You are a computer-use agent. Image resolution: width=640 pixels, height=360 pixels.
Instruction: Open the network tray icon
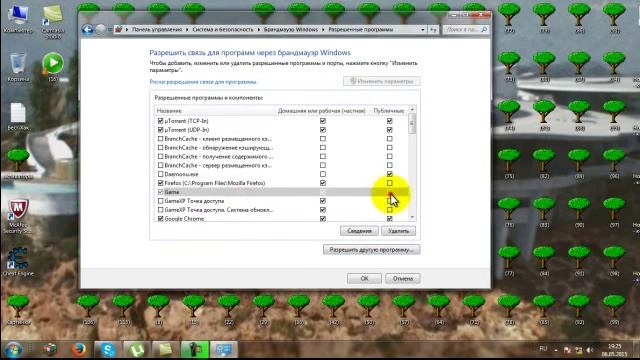point(578,350)
